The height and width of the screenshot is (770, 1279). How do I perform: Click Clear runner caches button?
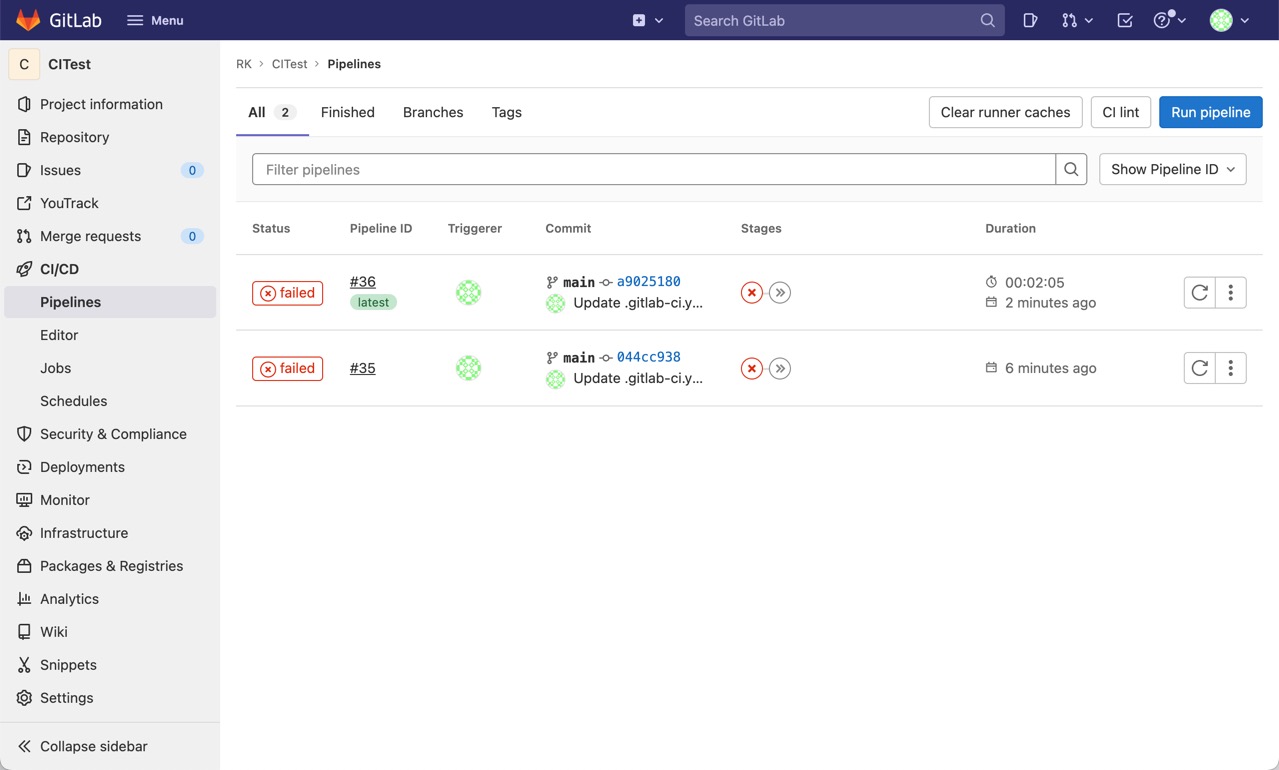[x=1005, y=112]
